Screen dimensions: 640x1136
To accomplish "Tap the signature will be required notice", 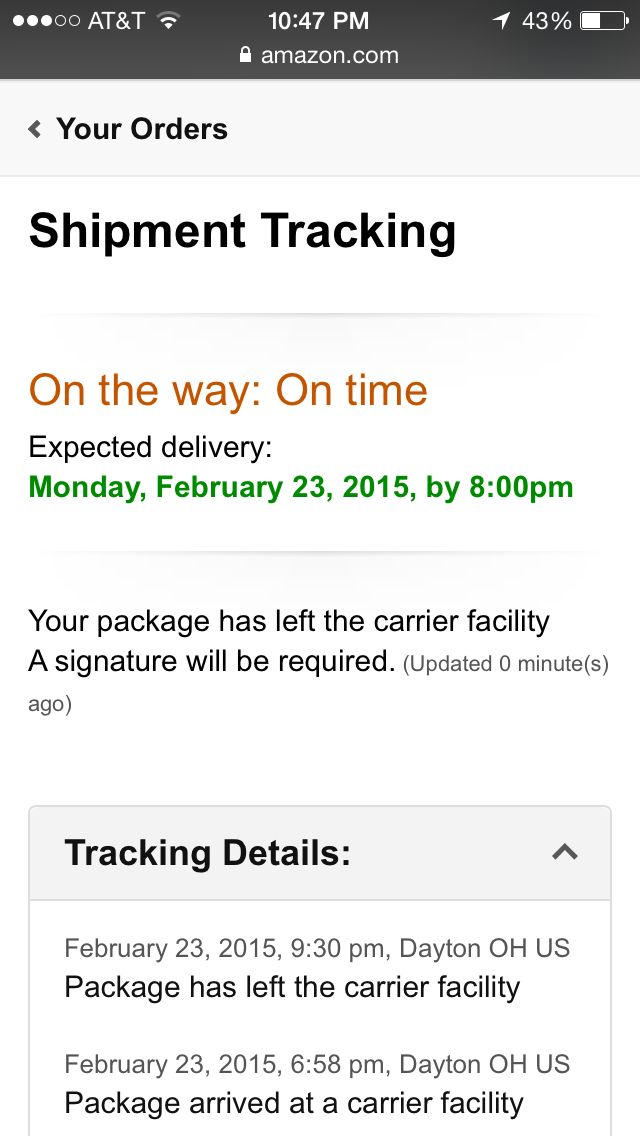I will pos(210,661).
